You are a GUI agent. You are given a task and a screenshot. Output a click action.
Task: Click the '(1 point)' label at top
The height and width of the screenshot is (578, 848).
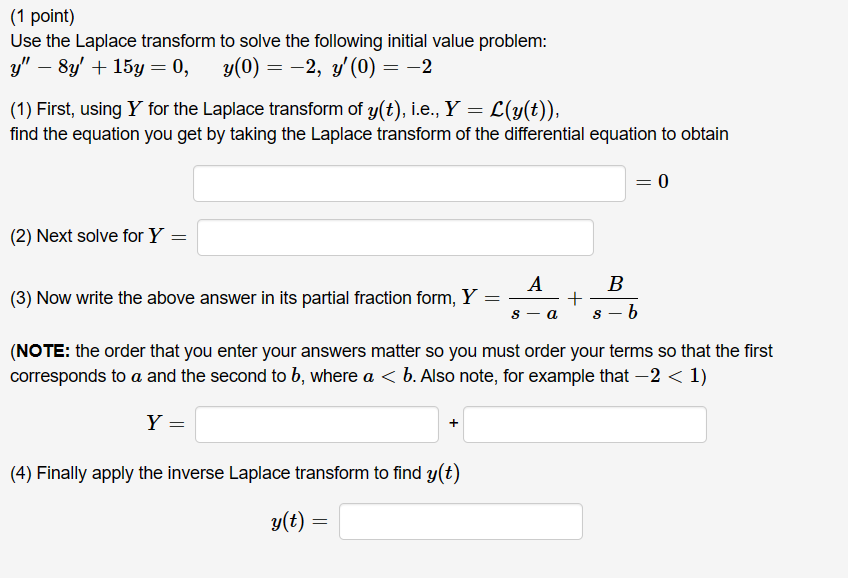tap(42, 16)
